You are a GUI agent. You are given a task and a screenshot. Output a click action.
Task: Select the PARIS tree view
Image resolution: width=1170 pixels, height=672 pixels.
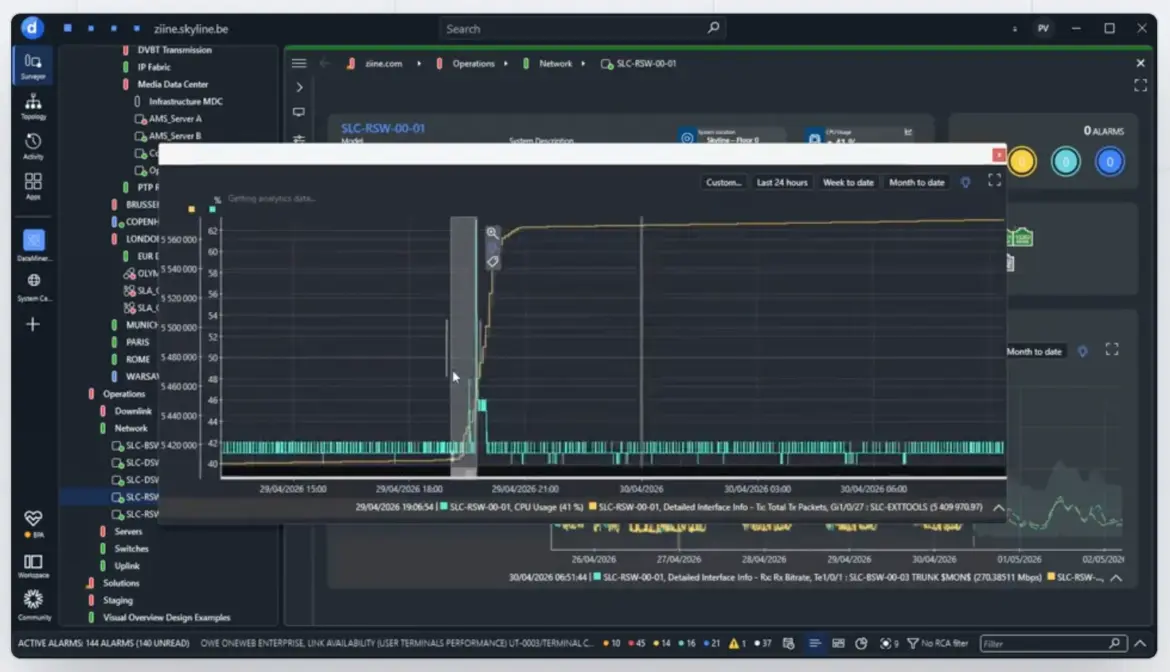[137, 342]
